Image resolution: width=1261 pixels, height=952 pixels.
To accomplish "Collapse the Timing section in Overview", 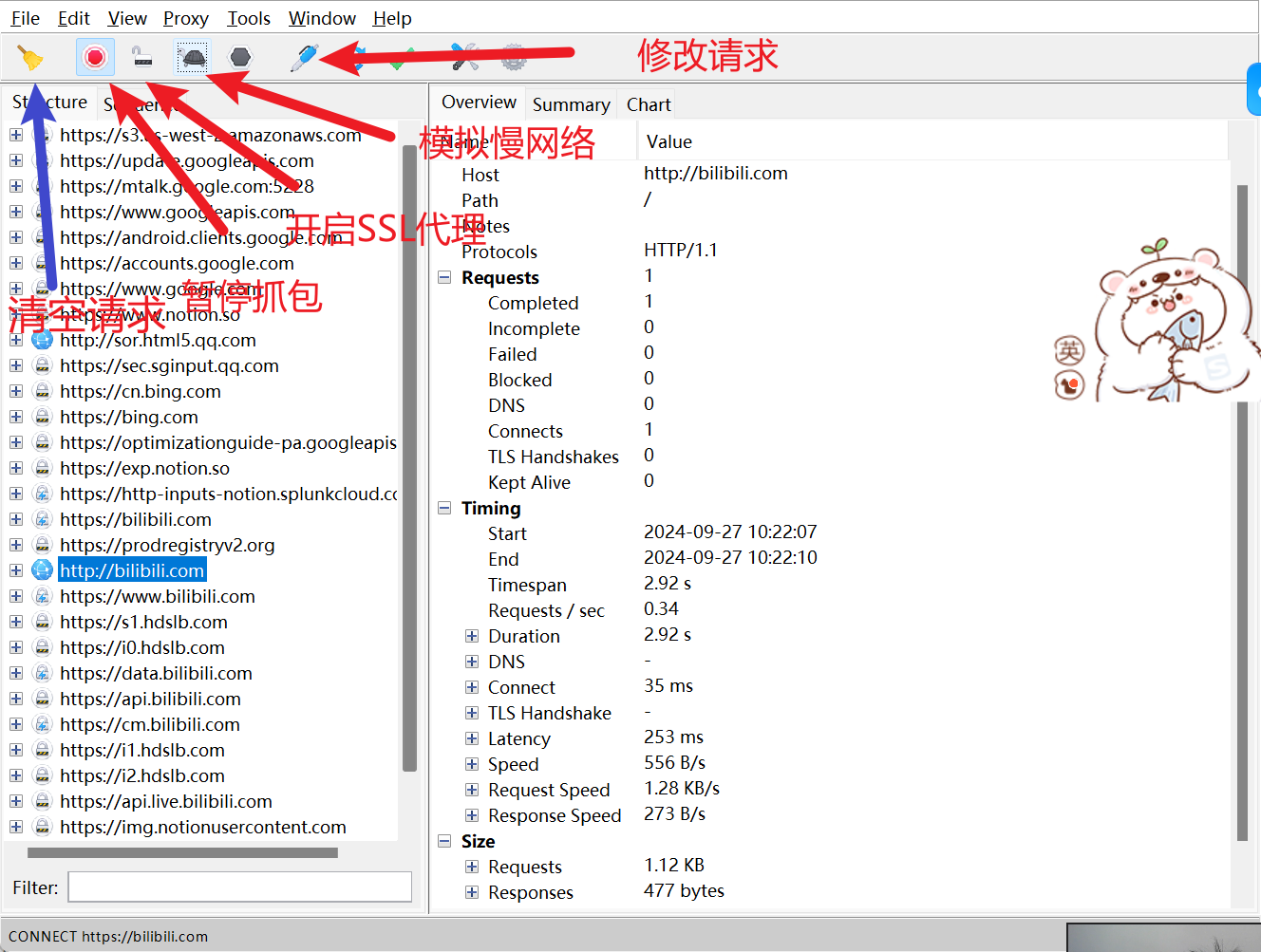I will [444, 508].
